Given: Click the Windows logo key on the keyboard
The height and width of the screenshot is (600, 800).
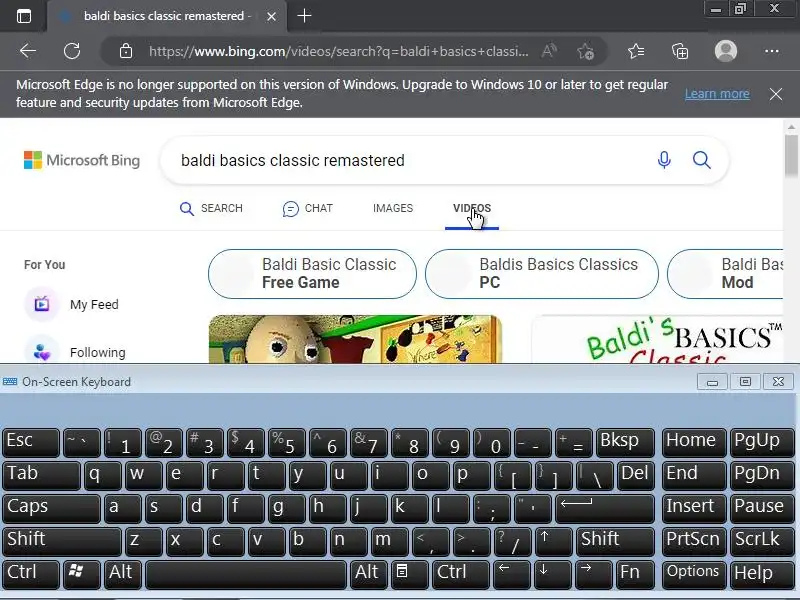Looking at the screenshot, I should tap(82, 574).
